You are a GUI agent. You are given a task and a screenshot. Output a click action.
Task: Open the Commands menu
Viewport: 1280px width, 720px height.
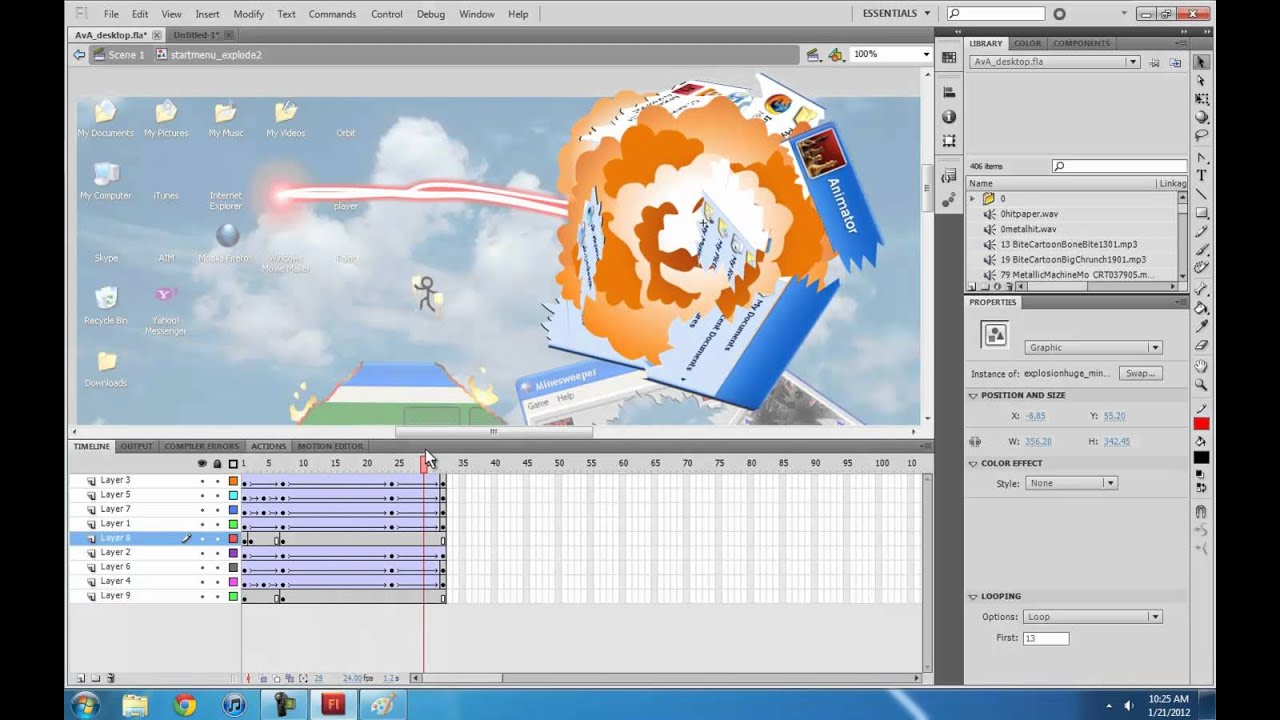pyautogui.click(x=332, y=14)
